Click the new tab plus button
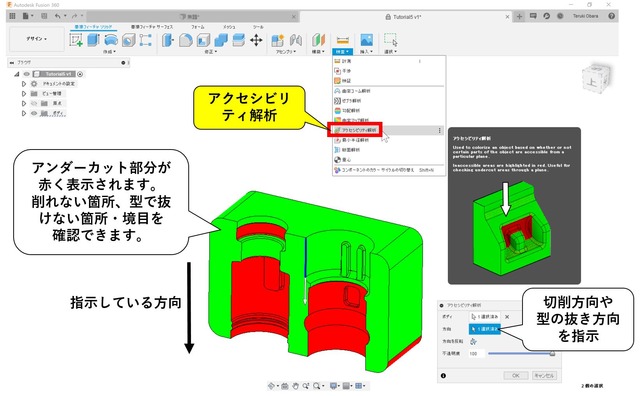This screenshot has width=640, height=396. pos(519,16)
